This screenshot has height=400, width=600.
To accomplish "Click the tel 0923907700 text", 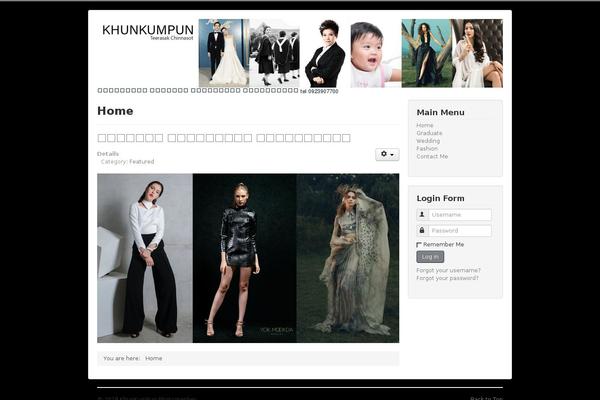I will click(x=319, y=91).
